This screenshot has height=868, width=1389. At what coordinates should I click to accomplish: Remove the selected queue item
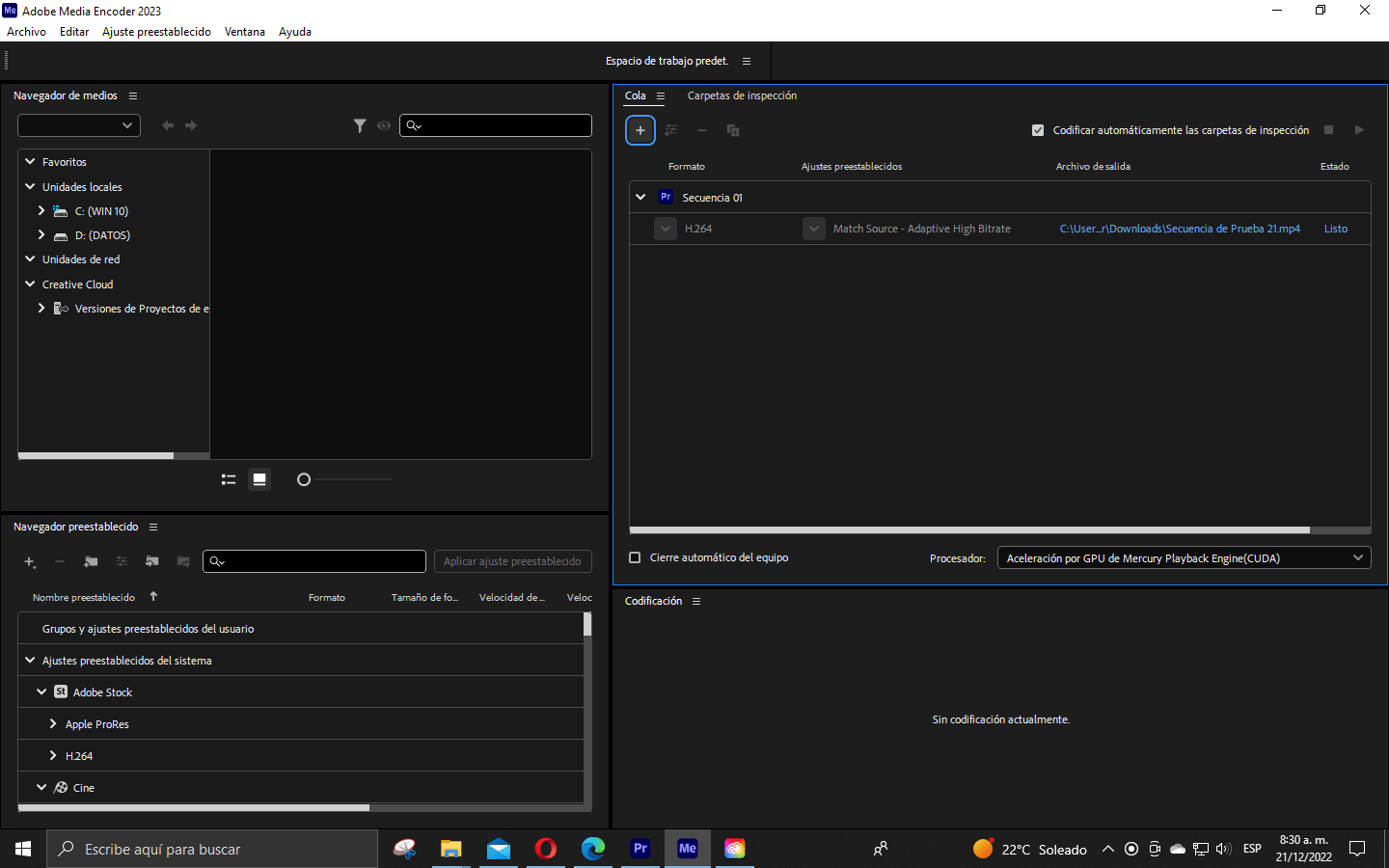701,129
